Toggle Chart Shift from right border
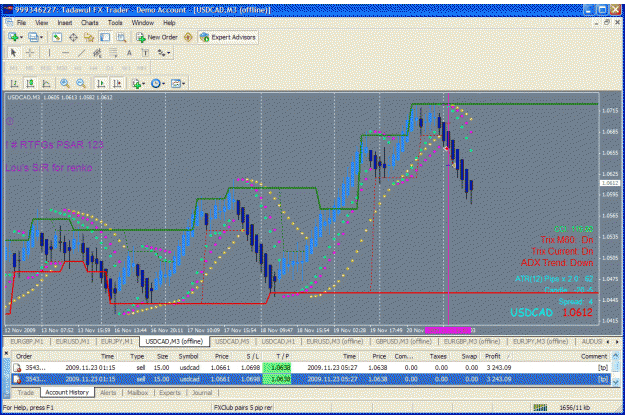 [x=117, y=83]
